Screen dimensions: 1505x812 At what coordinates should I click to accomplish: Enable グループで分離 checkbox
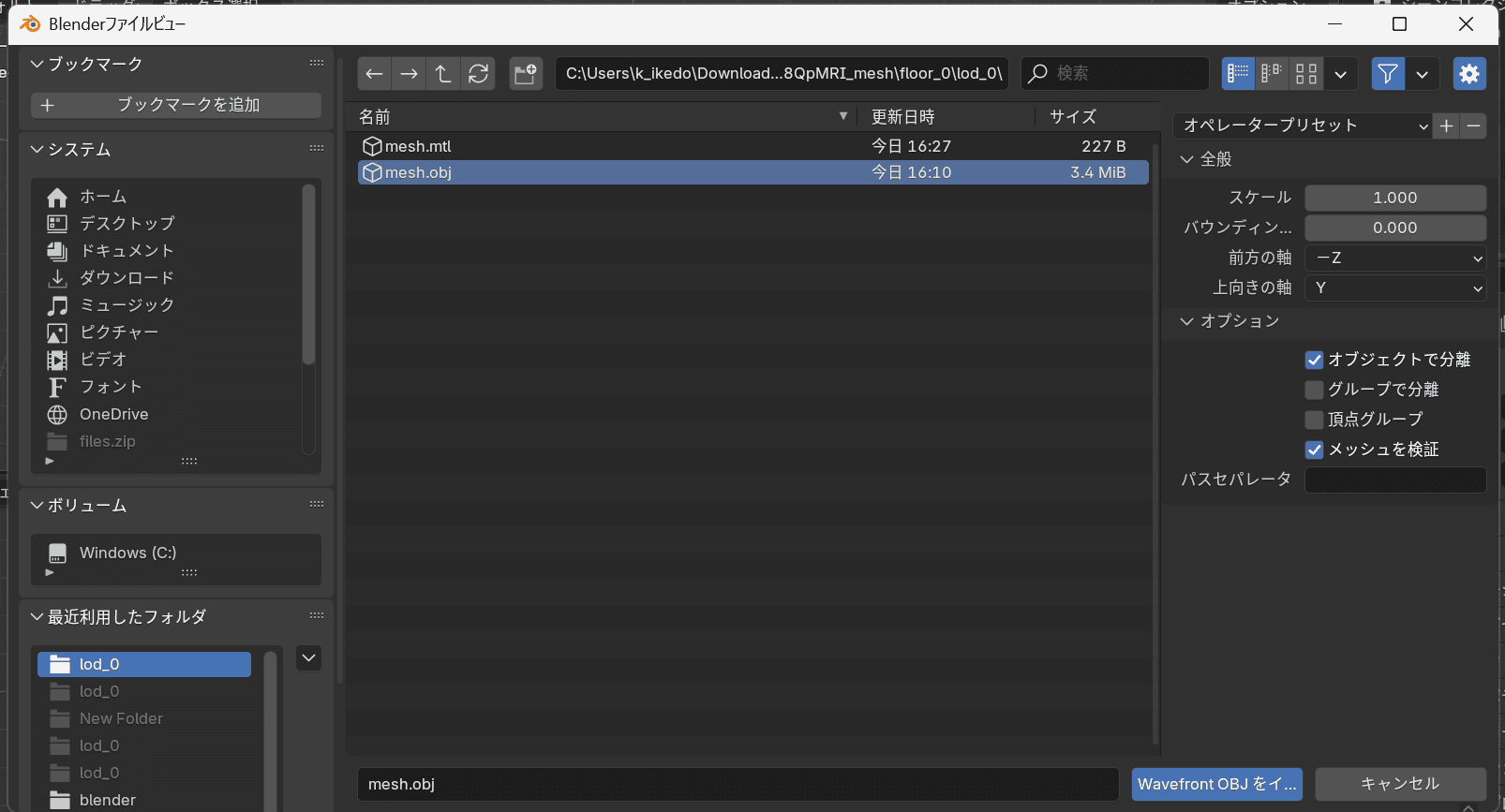point(1314,391)
